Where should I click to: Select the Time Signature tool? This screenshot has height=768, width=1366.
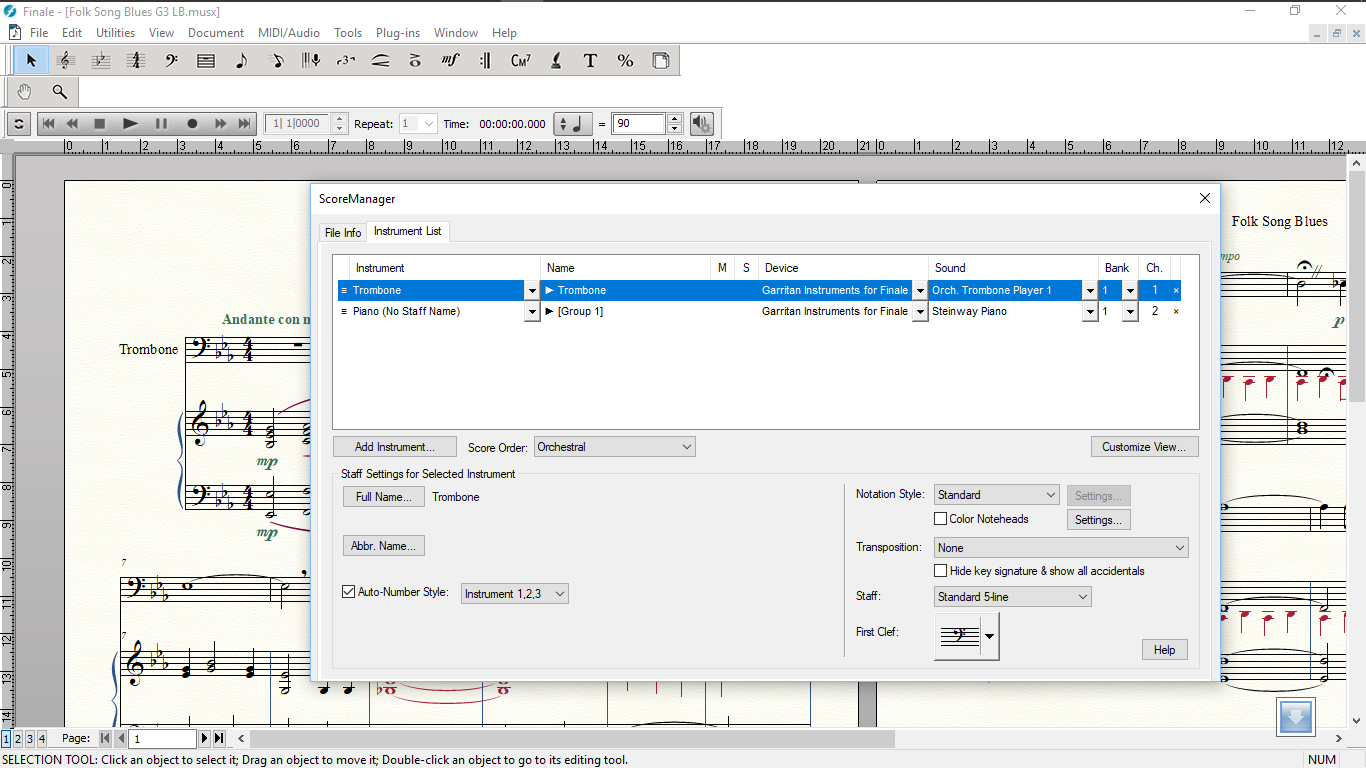coord(136,61)
